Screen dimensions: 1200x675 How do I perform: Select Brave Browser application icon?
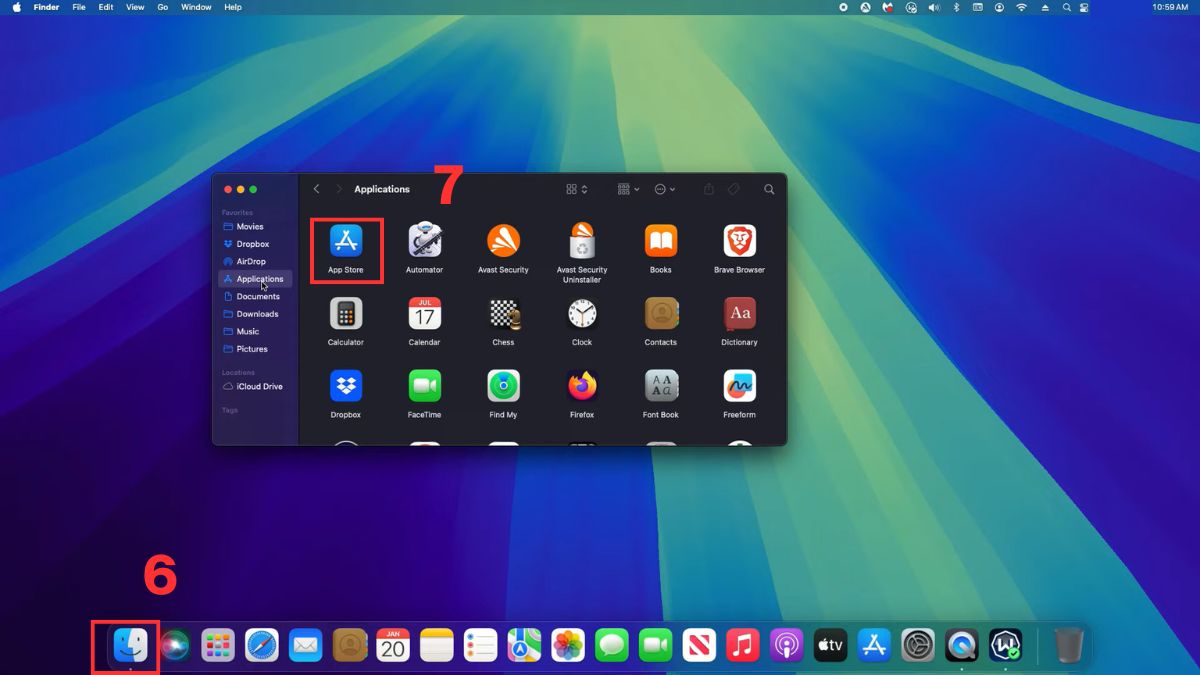(x=739, y=241)
